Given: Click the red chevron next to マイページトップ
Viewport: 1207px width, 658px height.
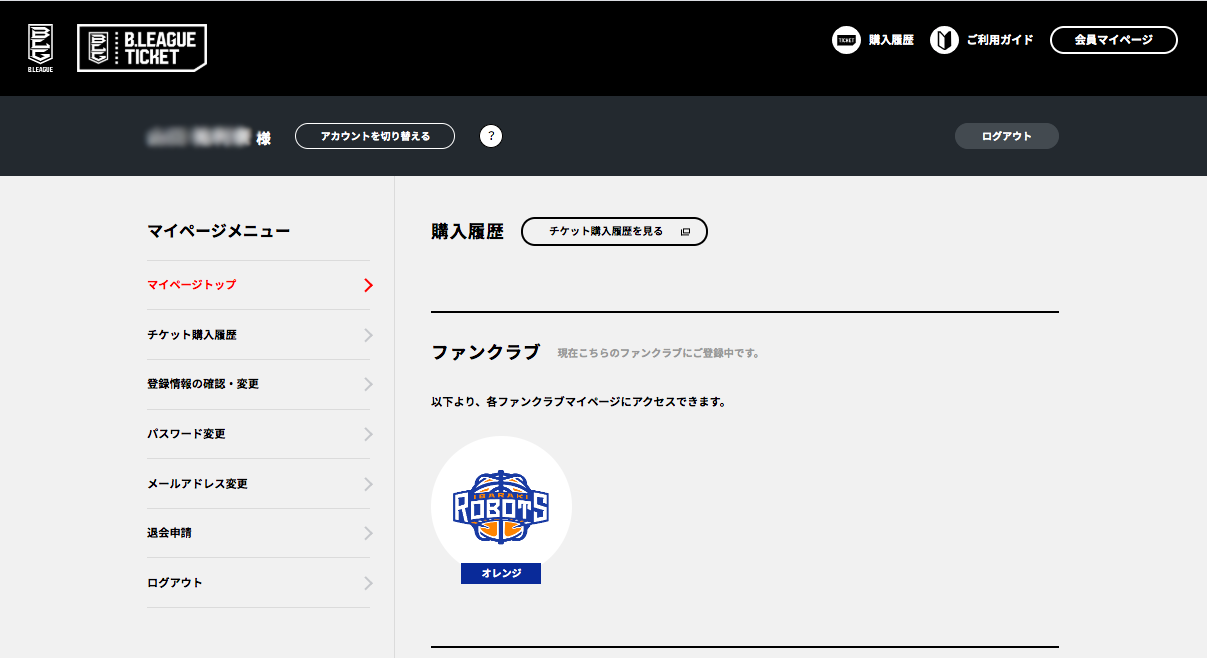Looking at the screenshot, I should (x=368, y=285).
